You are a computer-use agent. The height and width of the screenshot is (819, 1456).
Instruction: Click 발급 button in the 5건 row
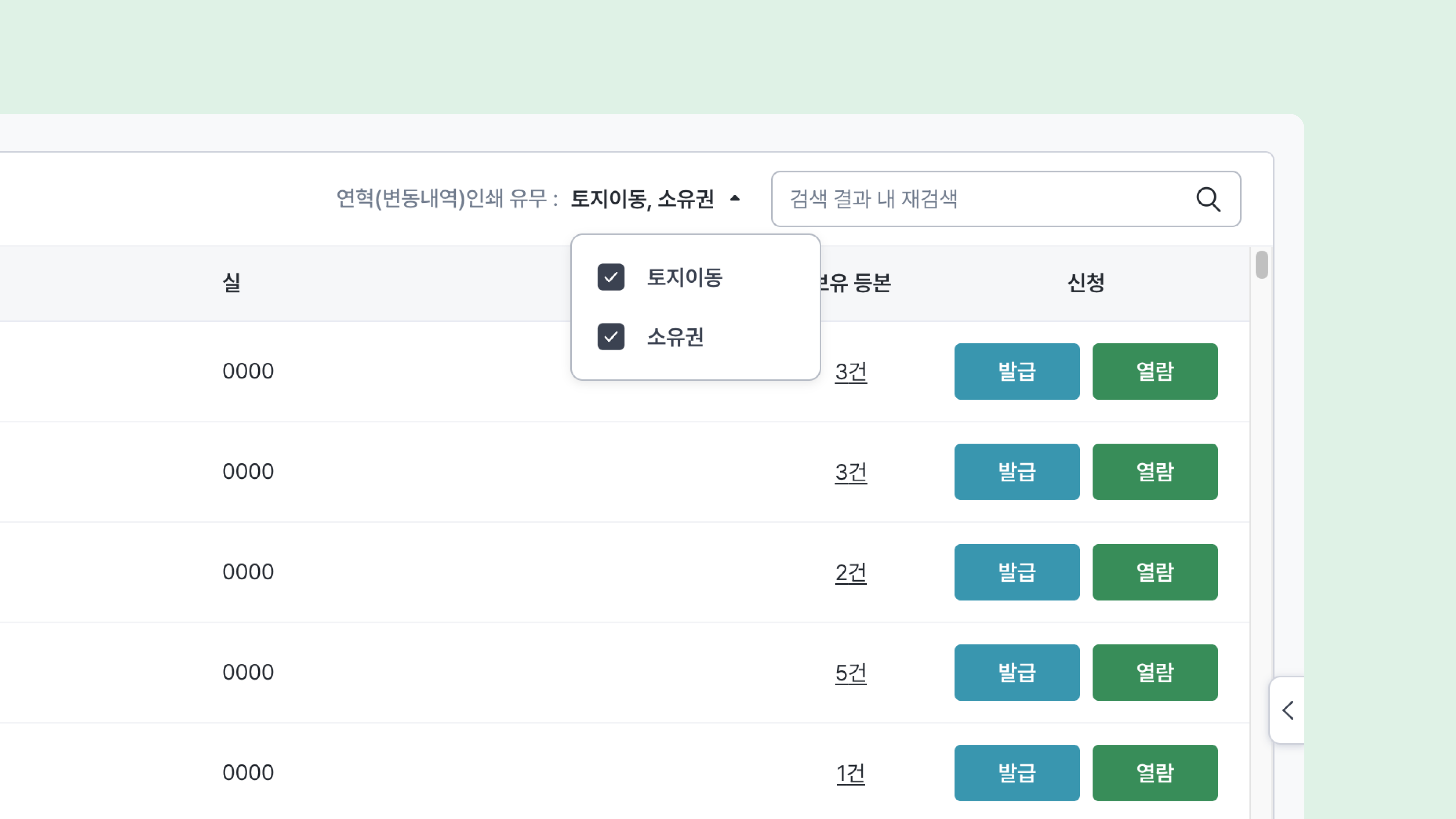pos(1016,673)
